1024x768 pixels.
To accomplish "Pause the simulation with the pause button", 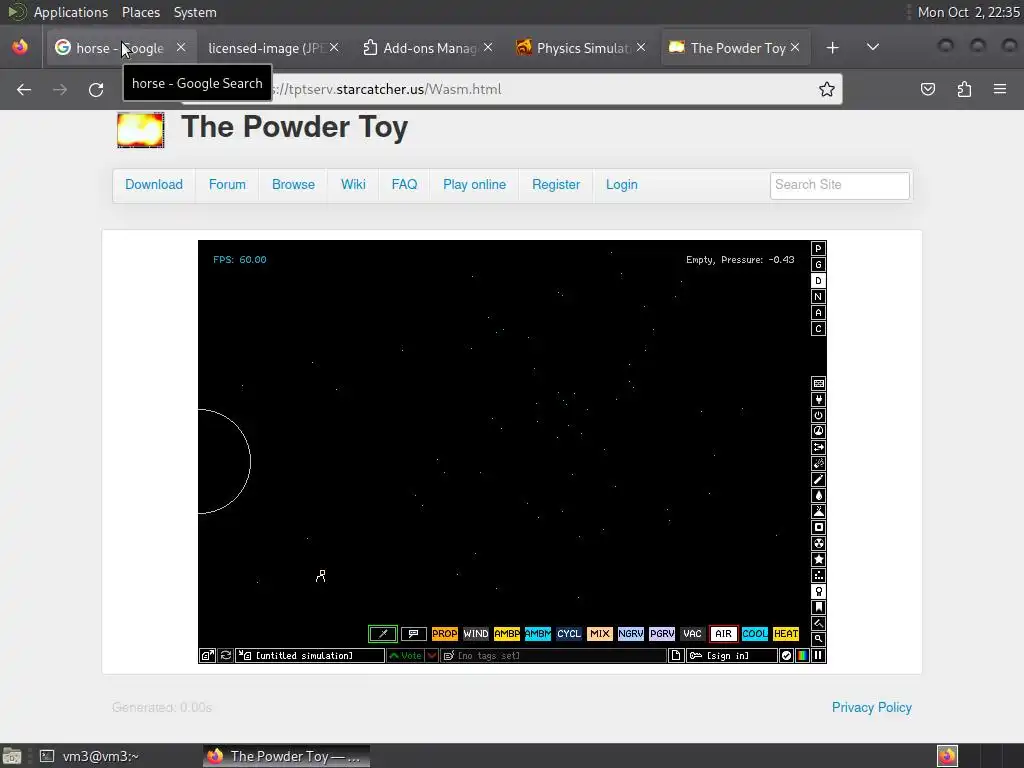I will (818, 655).
